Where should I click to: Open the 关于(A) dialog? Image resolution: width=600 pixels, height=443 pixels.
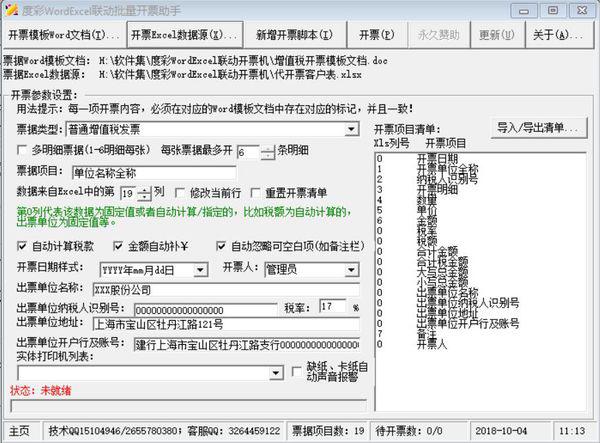click(x=559, y=35)
